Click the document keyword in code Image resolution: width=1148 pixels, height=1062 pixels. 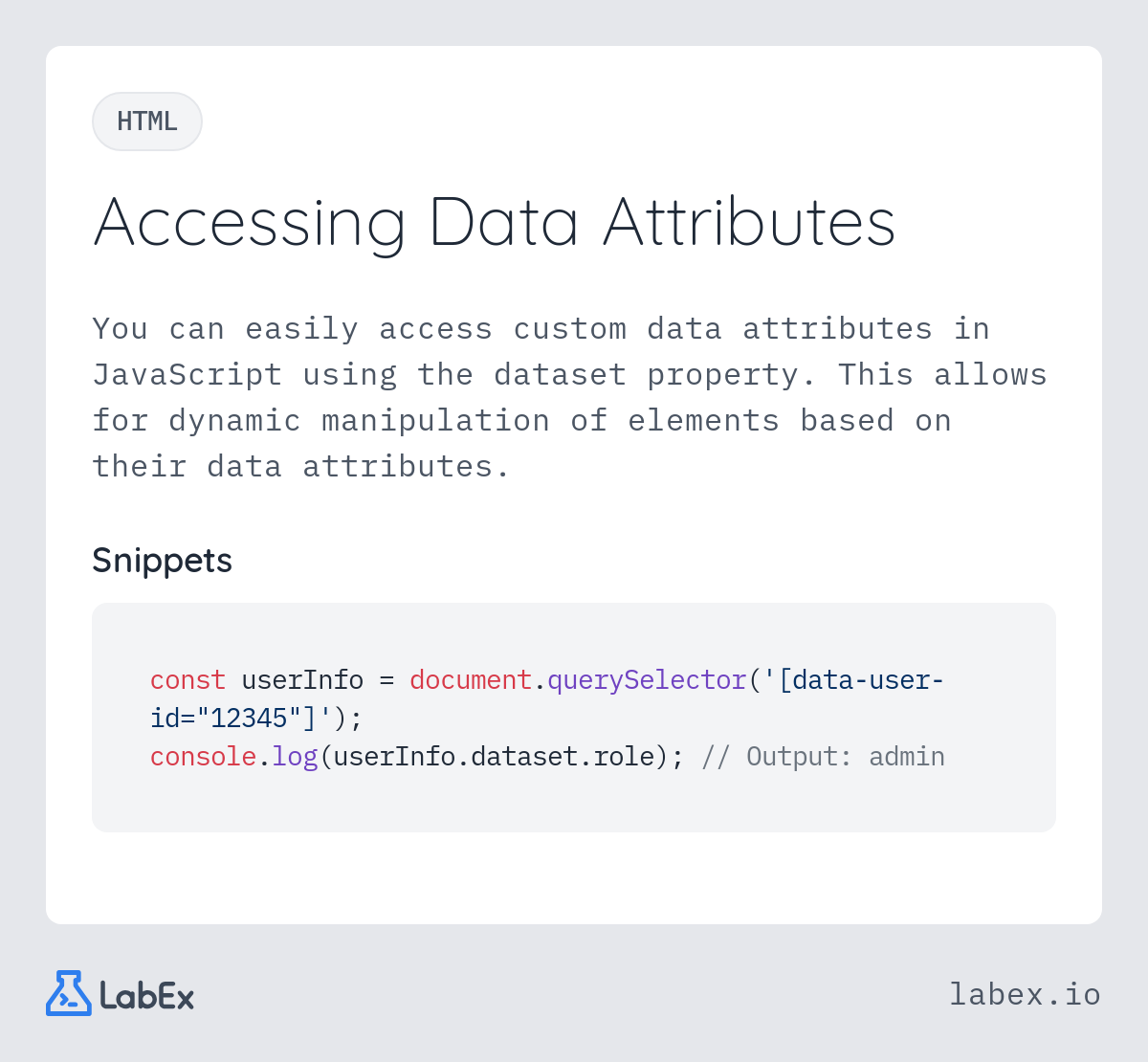tap(471, 680)
